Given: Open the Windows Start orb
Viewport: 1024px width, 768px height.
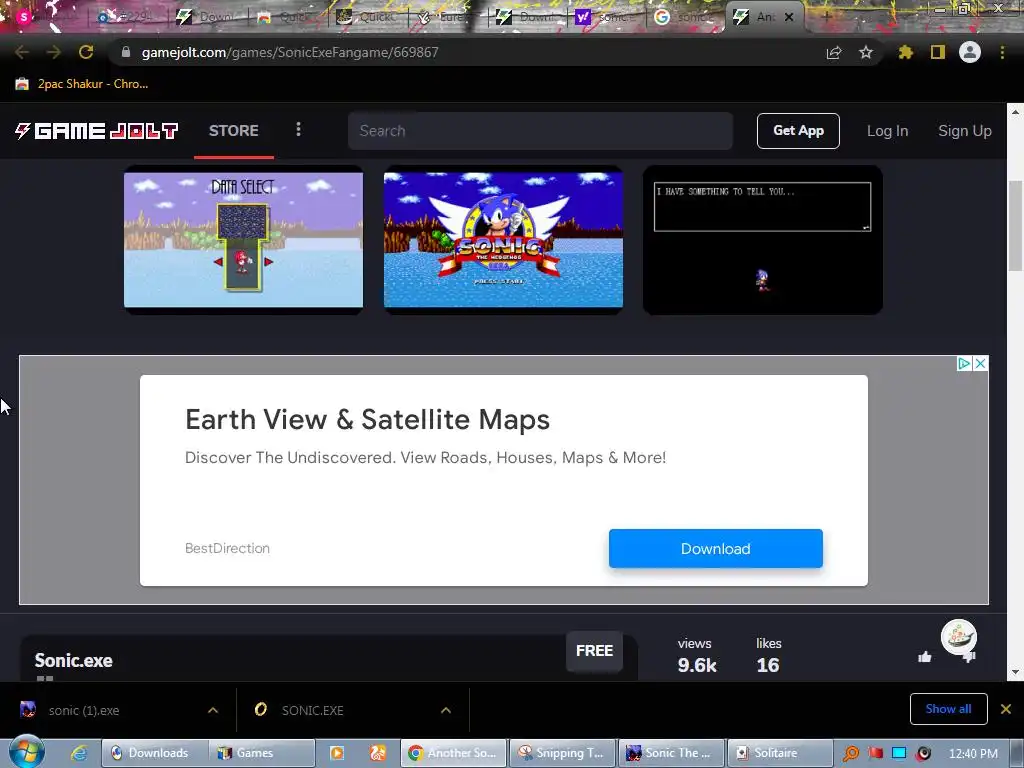Looking at the screenshot, I should click(26, 752).
